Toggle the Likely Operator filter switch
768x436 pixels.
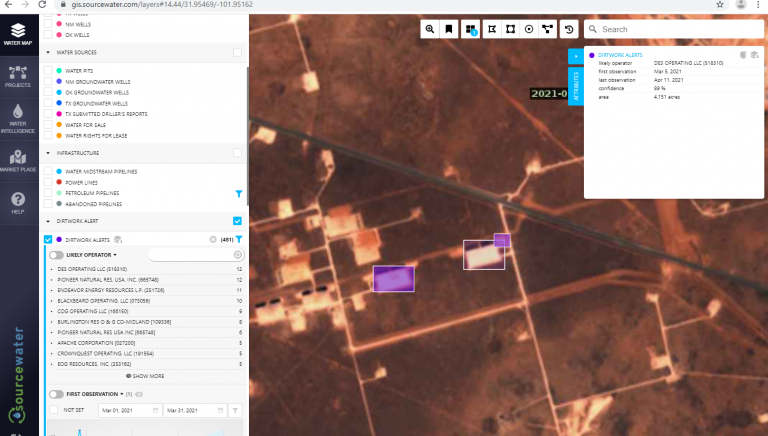click(56, 255)
